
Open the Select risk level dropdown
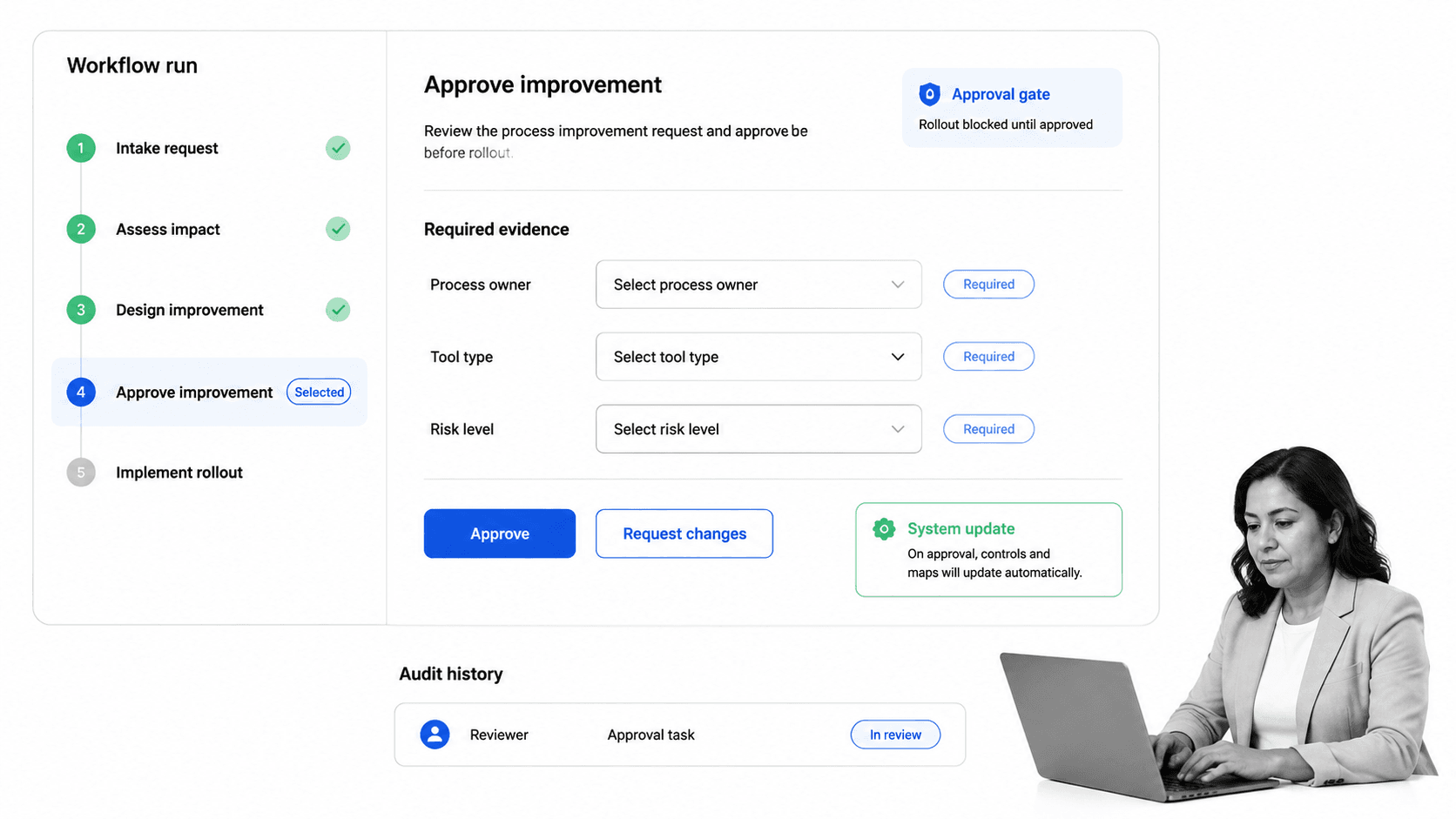[758, 429]
